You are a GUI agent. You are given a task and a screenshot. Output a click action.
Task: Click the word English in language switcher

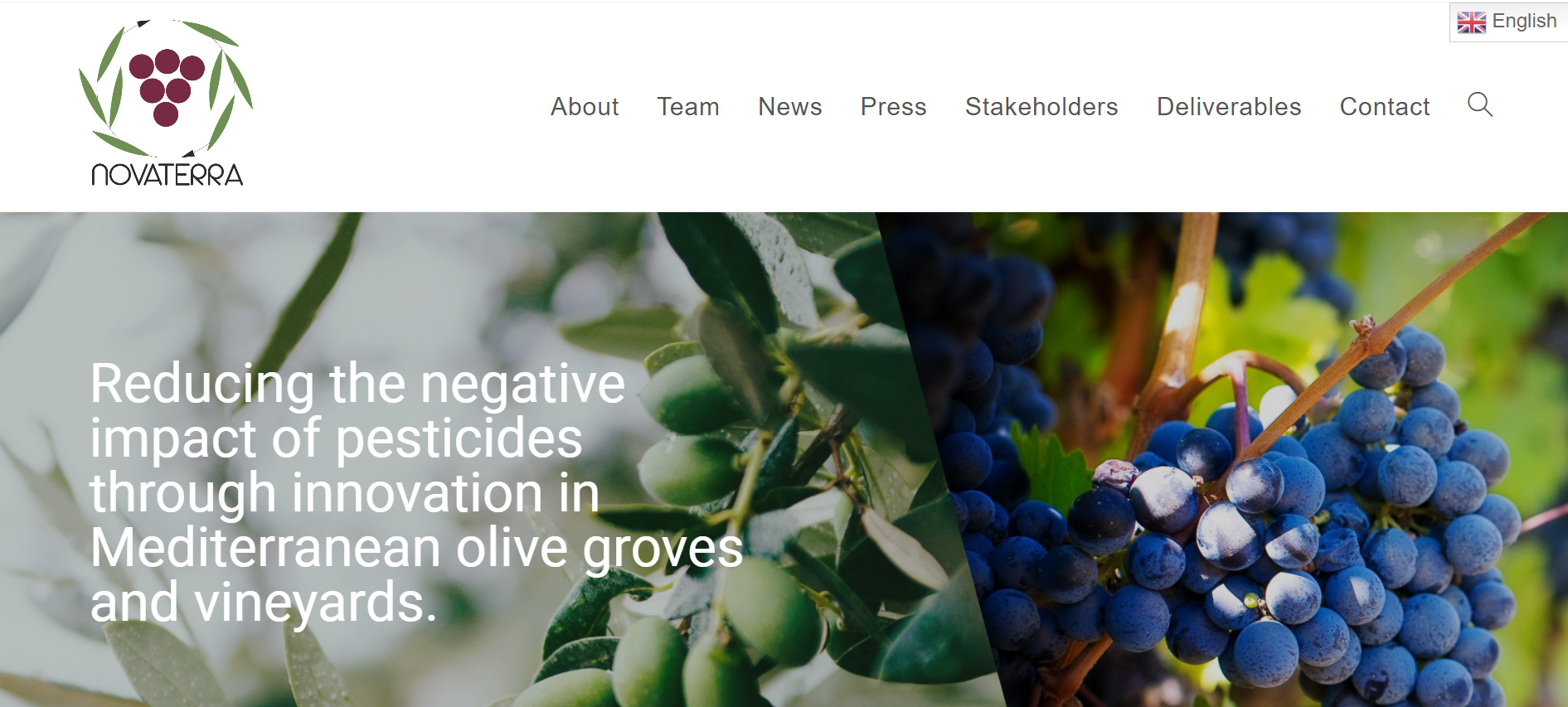[x=1524, y=22]
